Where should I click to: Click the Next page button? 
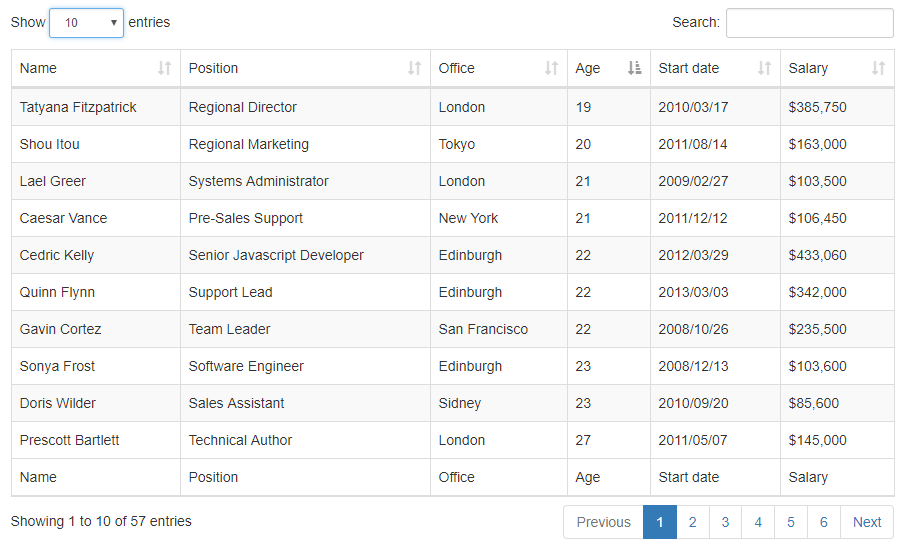click(867, 522)
